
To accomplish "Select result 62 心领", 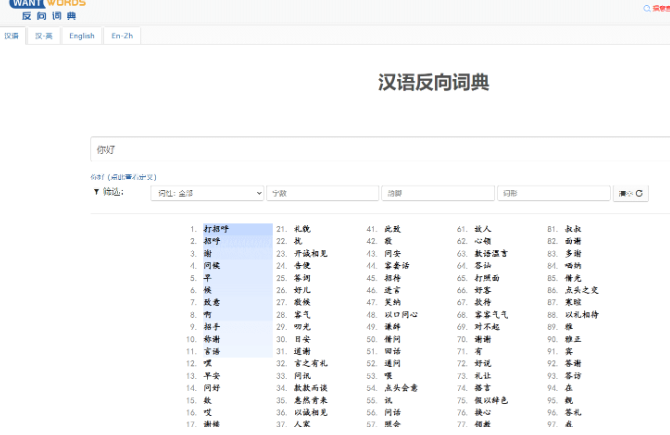I will coord(483,241).
